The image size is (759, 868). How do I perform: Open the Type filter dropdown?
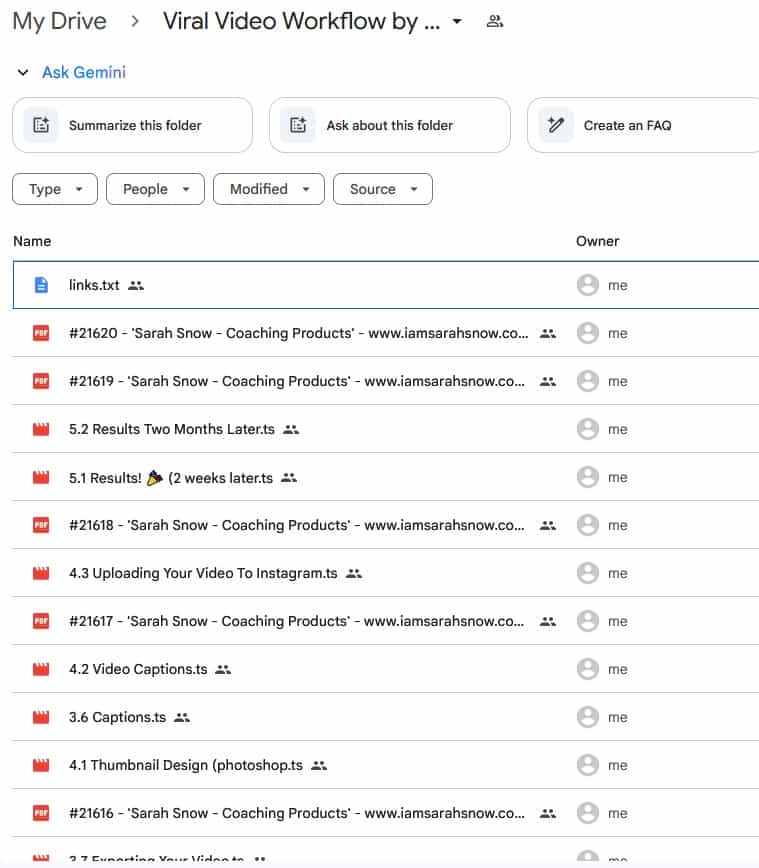(54, 188)
